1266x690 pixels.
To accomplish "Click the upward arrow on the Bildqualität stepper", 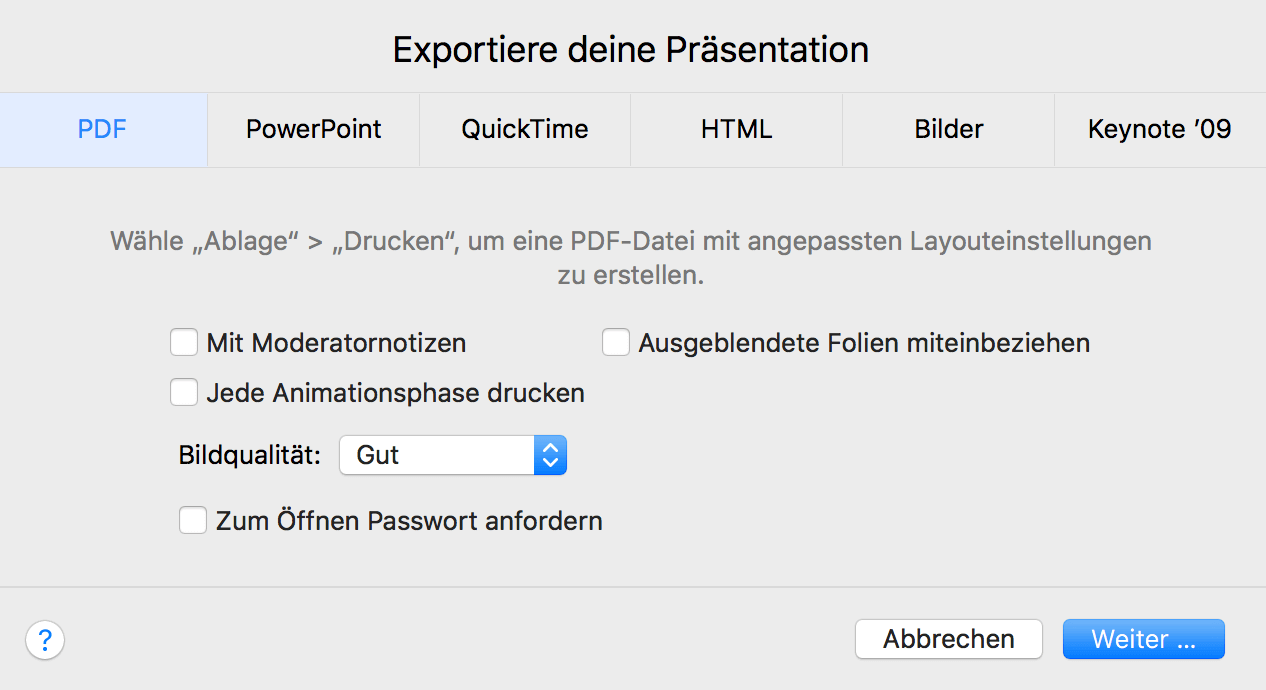I will pos(550,449).
